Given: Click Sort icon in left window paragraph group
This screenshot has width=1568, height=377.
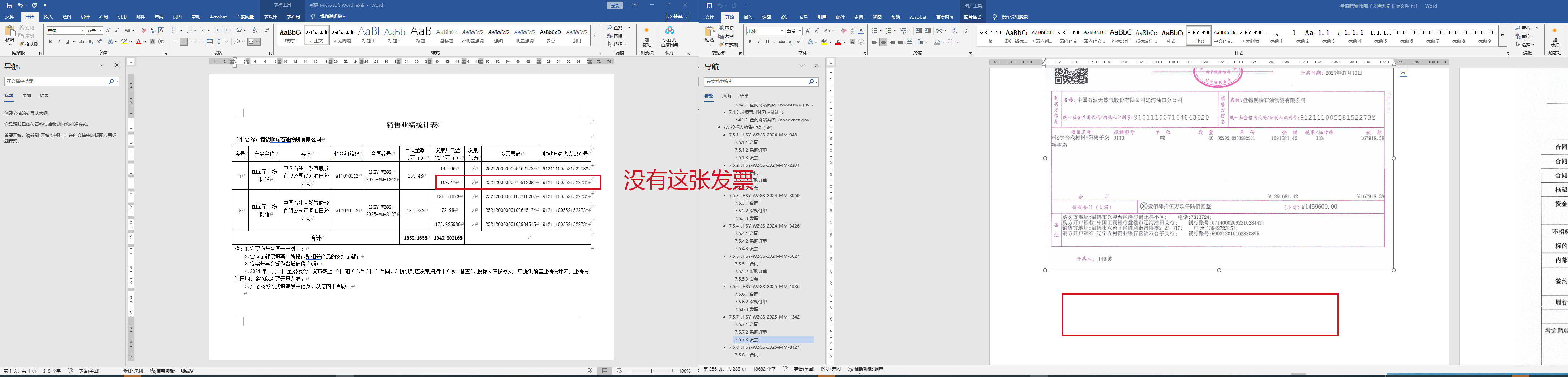Looking at the screenshot, I should click(x=256, y=30).
